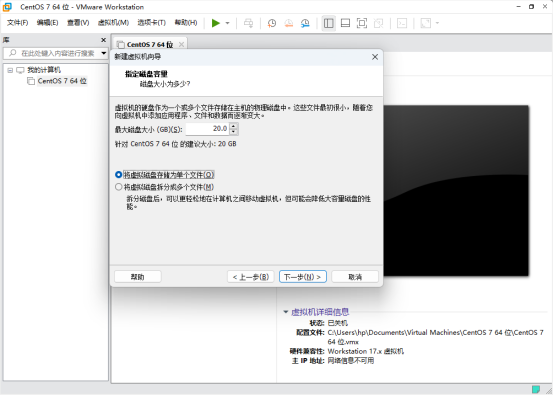The image size is (554, 395).
Task: Close the 新建虚拟机向导 dialog
Action: coord(375,57)
